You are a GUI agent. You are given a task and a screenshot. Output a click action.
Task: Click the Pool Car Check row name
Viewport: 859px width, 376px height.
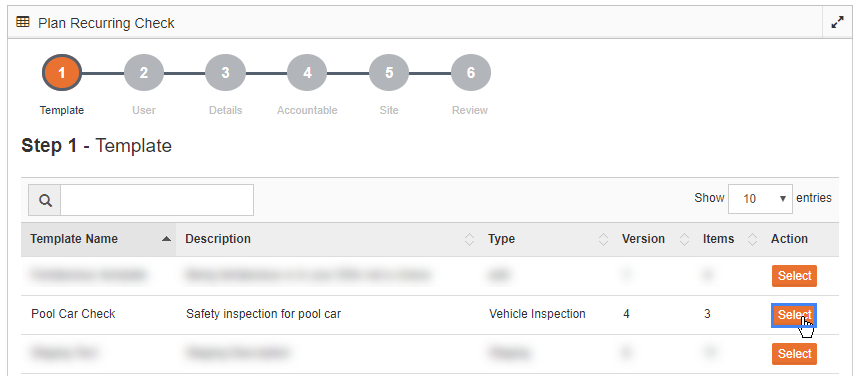point(73,314)
